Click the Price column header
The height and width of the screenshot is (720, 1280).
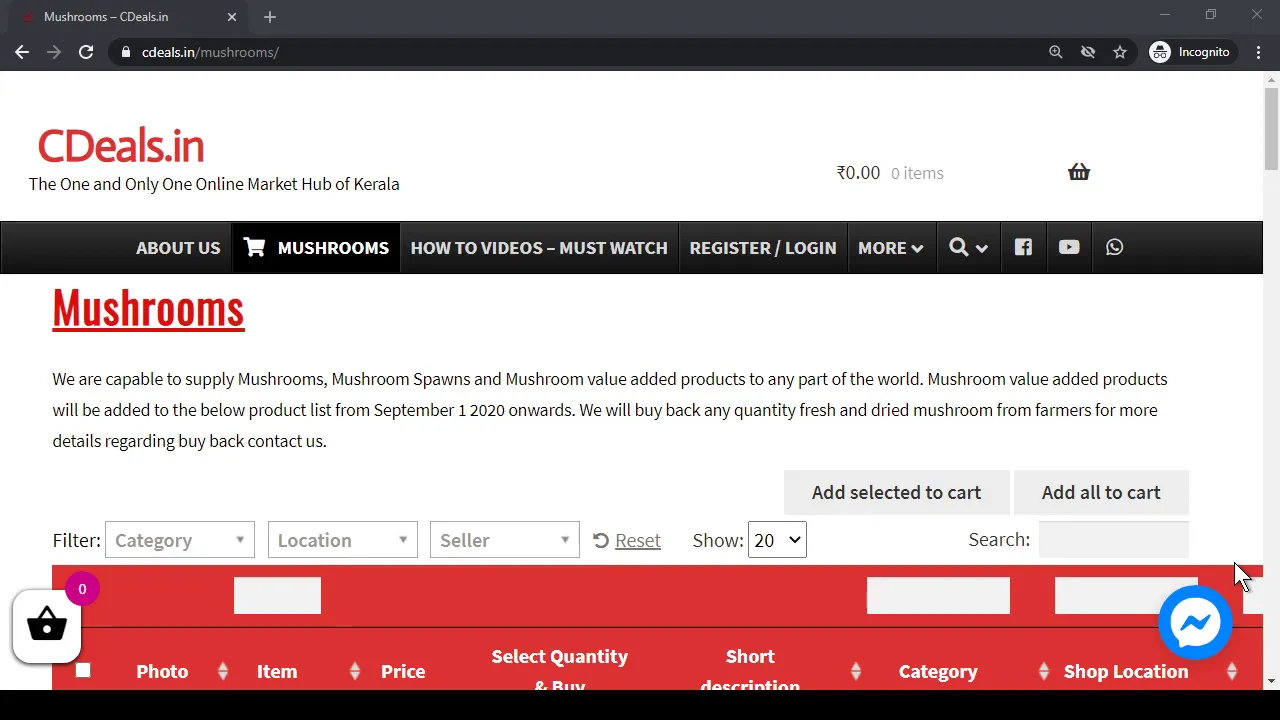click(x=403, y=671)
